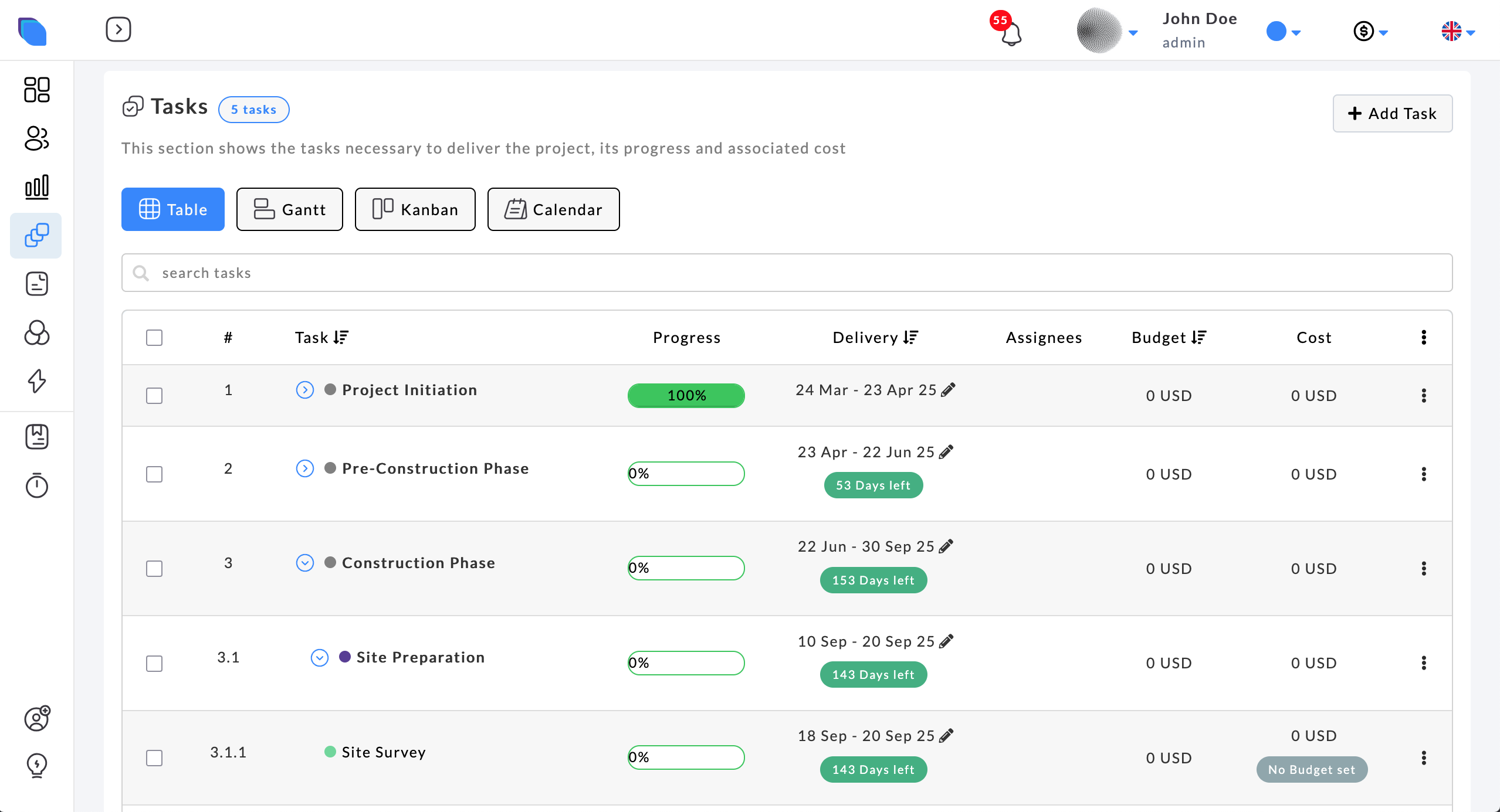Click the Add Task button

click(1392, 113)
